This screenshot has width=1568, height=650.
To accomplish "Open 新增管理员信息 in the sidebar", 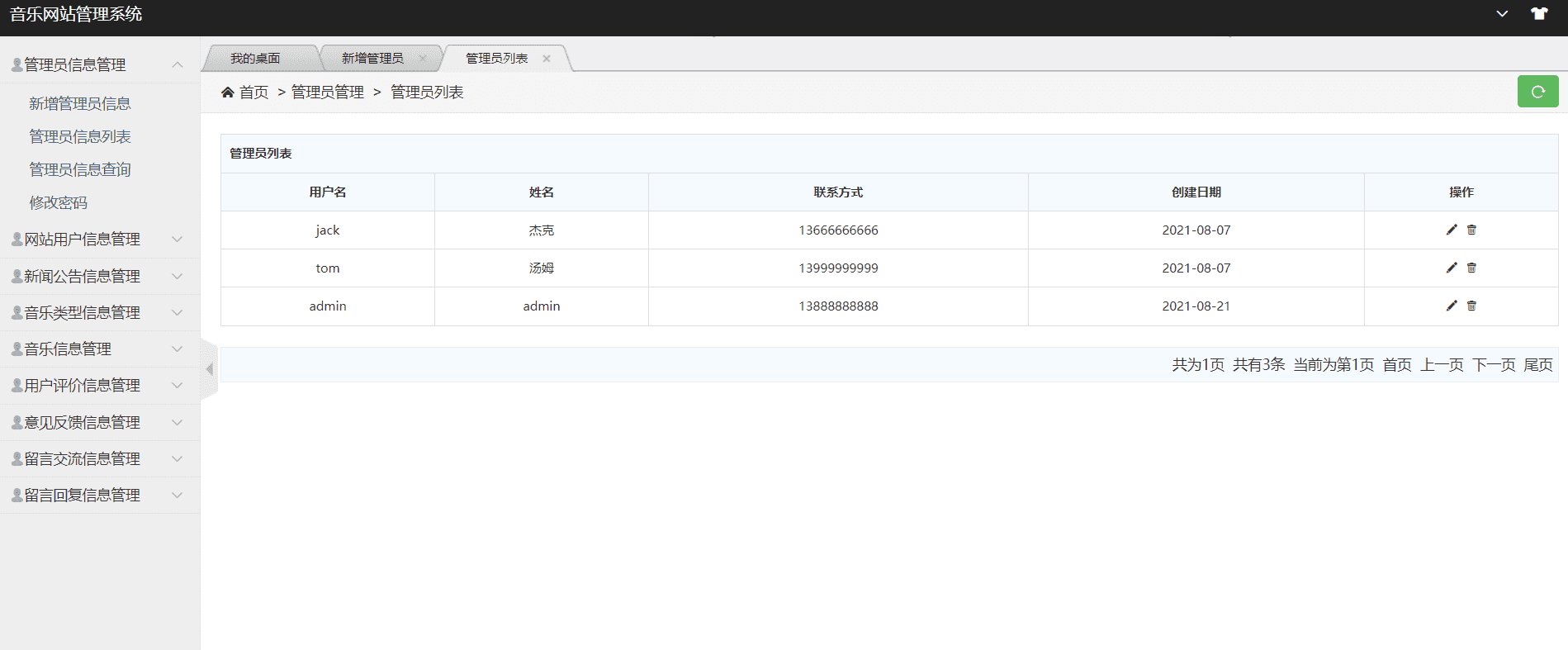I will click(80, 103).
